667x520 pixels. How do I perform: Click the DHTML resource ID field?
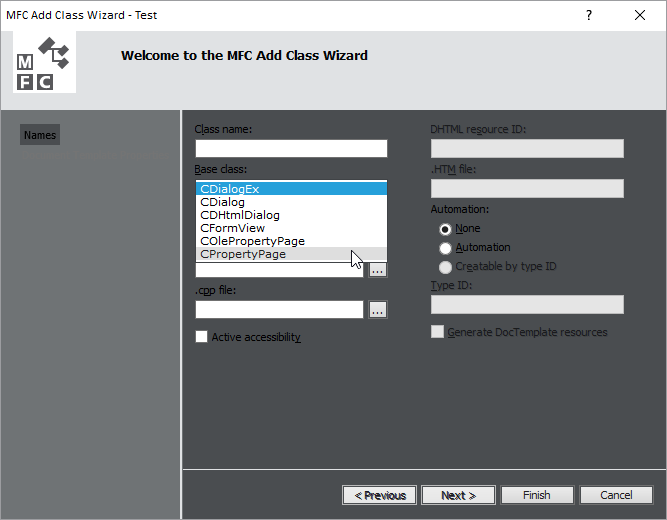click(x=527, y=149)
